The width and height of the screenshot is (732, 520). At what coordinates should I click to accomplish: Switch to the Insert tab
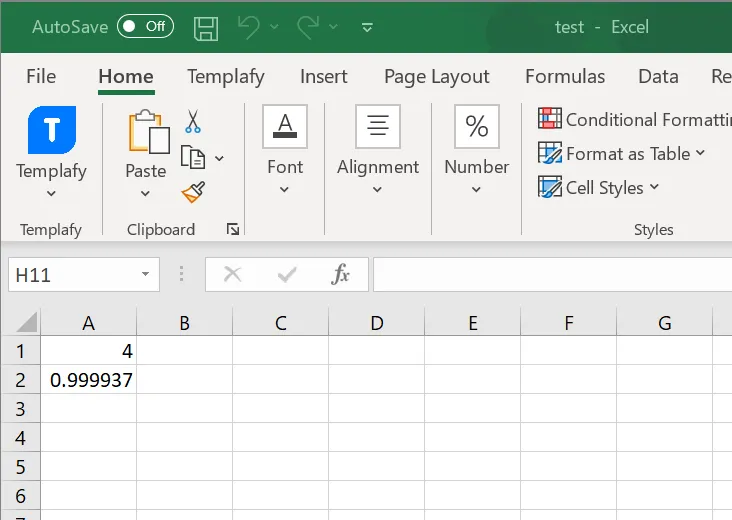coord(323,76)
